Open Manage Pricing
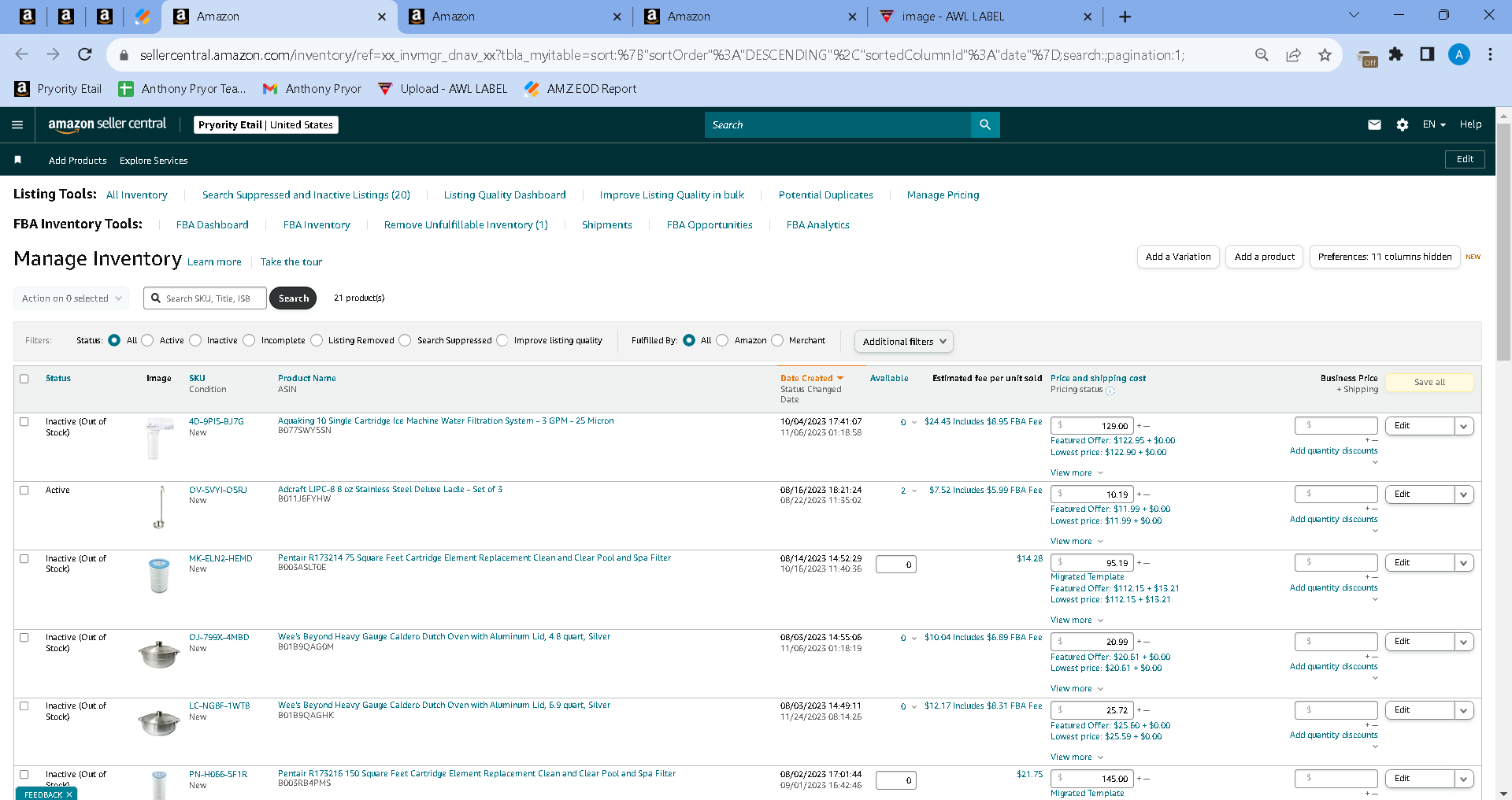The width and height of the screenshot is (1512, 800). pyautogui.click(x=943, y=195)
